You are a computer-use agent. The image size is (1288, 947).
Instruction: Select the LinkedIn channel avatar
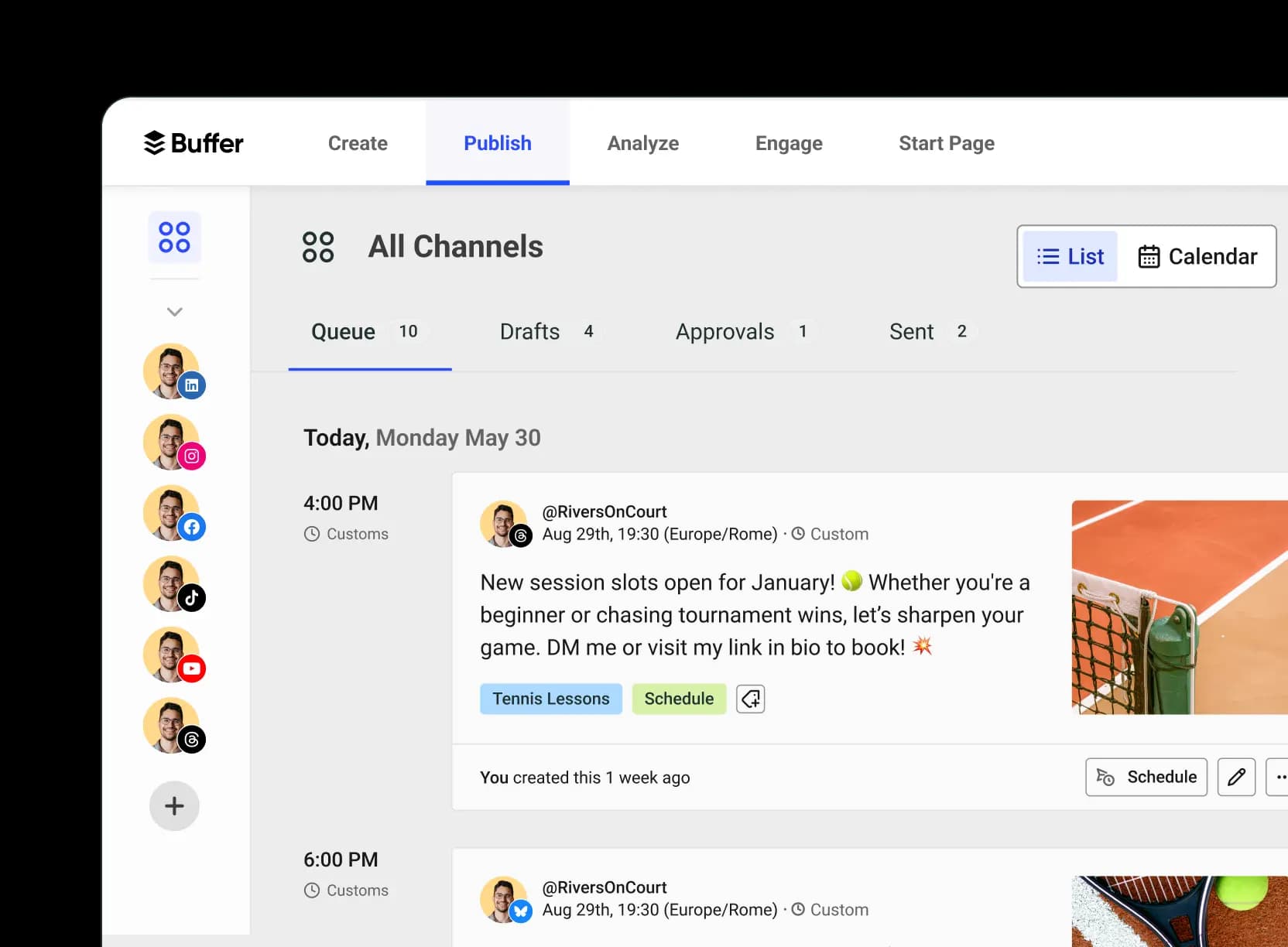point(172,371)
